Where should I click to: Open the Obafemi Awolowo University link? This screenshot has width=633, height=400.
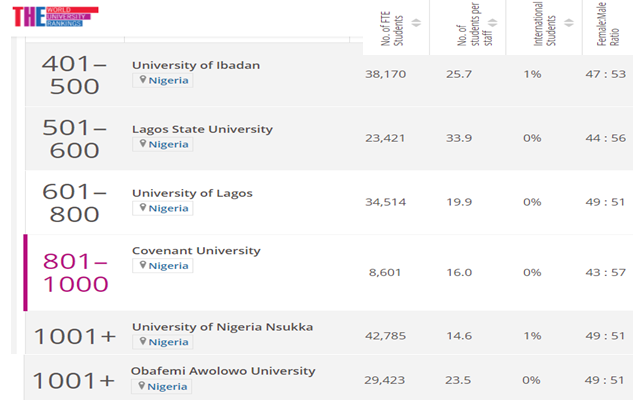pos(223,371)
